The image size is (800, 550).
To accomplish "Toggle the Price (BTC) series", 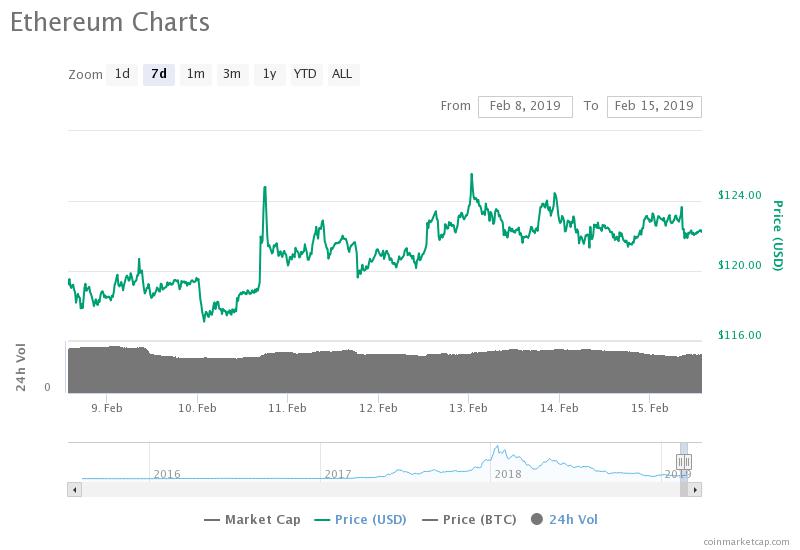I will [469, 520].
